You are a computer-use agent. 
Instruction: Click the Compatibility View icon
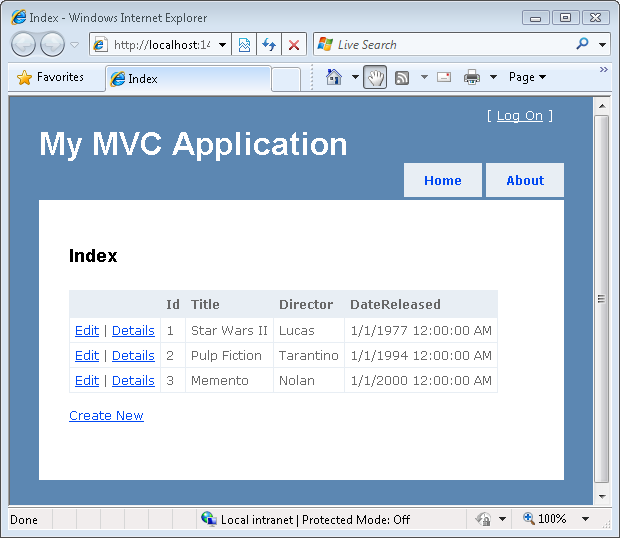coord(244,45)
